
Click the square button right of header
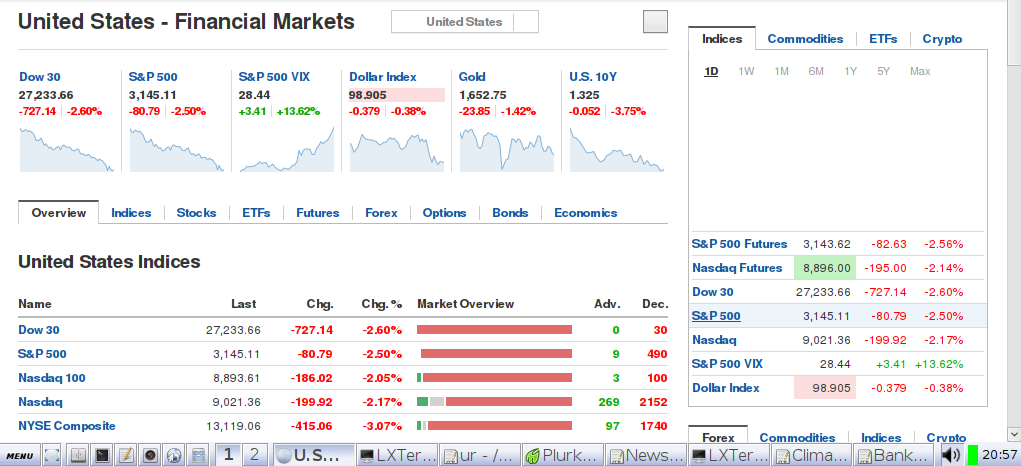(655, 21)
